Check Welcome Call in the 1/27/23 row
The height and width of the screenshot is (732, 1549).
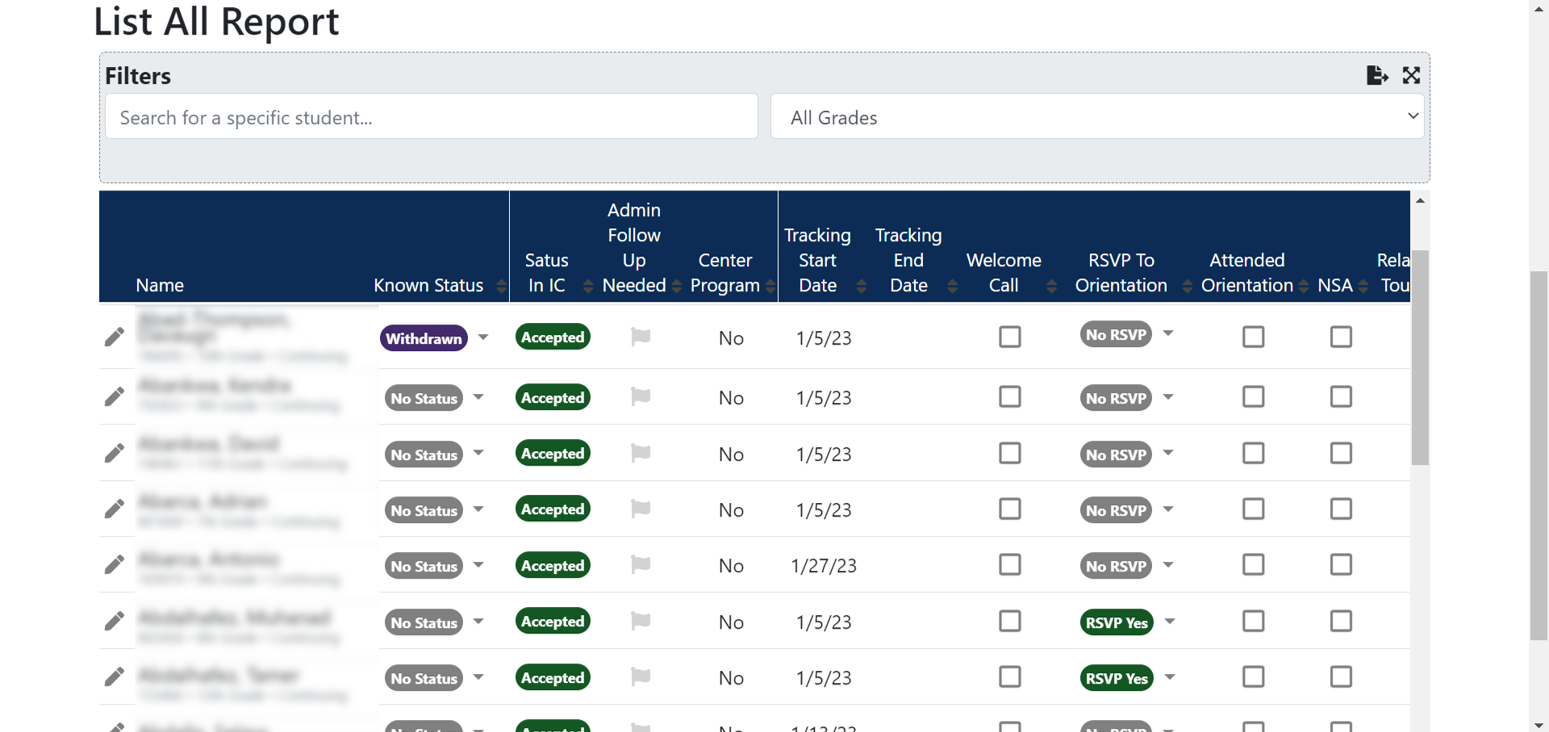pos(1010,565)
